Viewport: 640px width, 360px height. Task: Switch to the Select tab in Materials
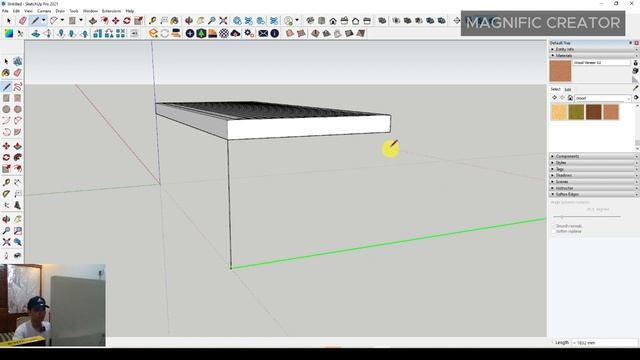(x=556, y=89)
